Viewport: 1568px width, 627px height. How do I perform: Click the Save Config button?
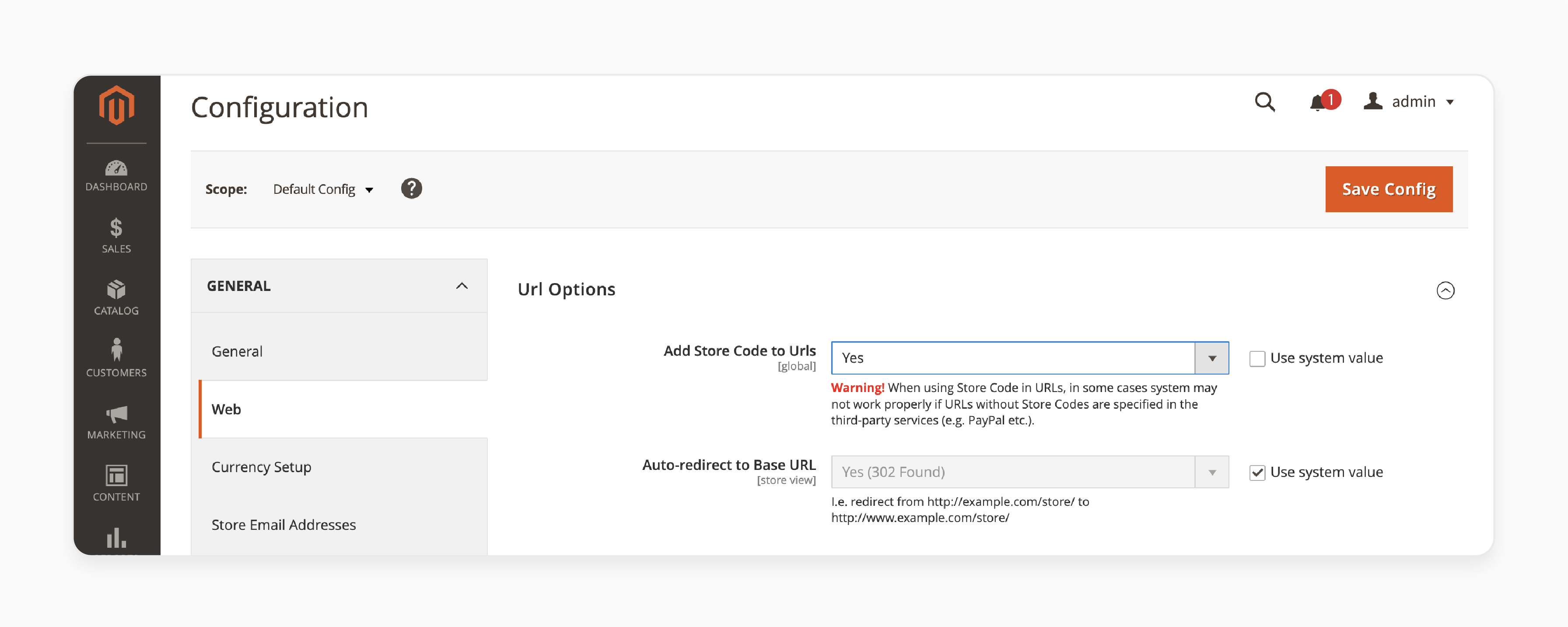[1389, 189]
